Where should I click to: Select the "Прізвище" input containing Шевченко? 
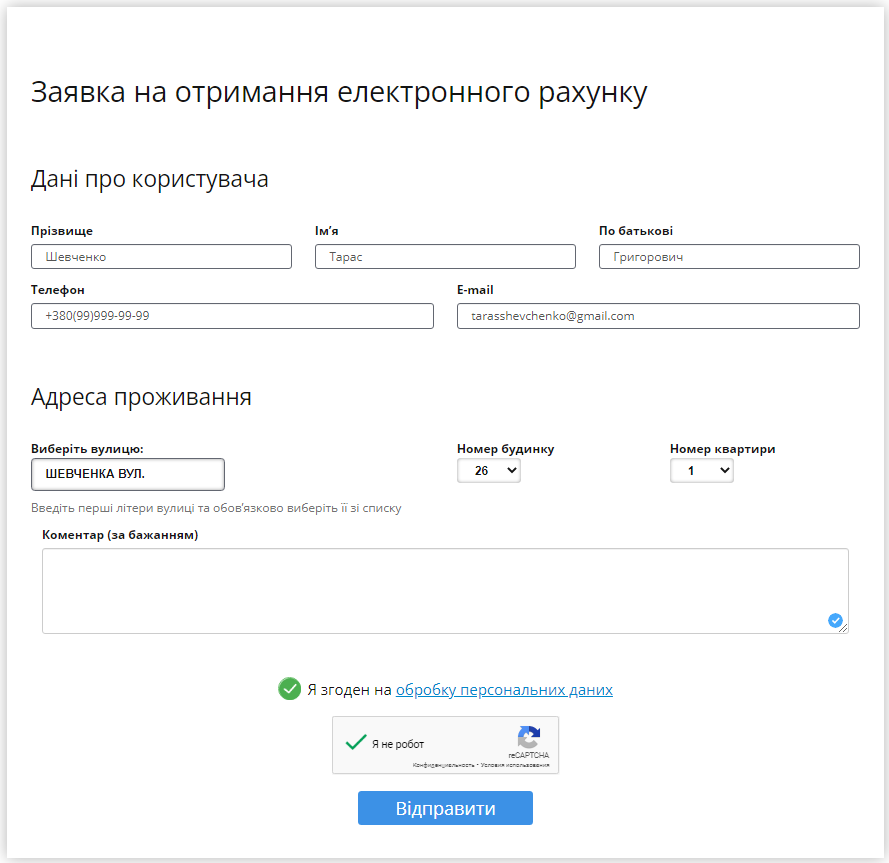point(161,256)
